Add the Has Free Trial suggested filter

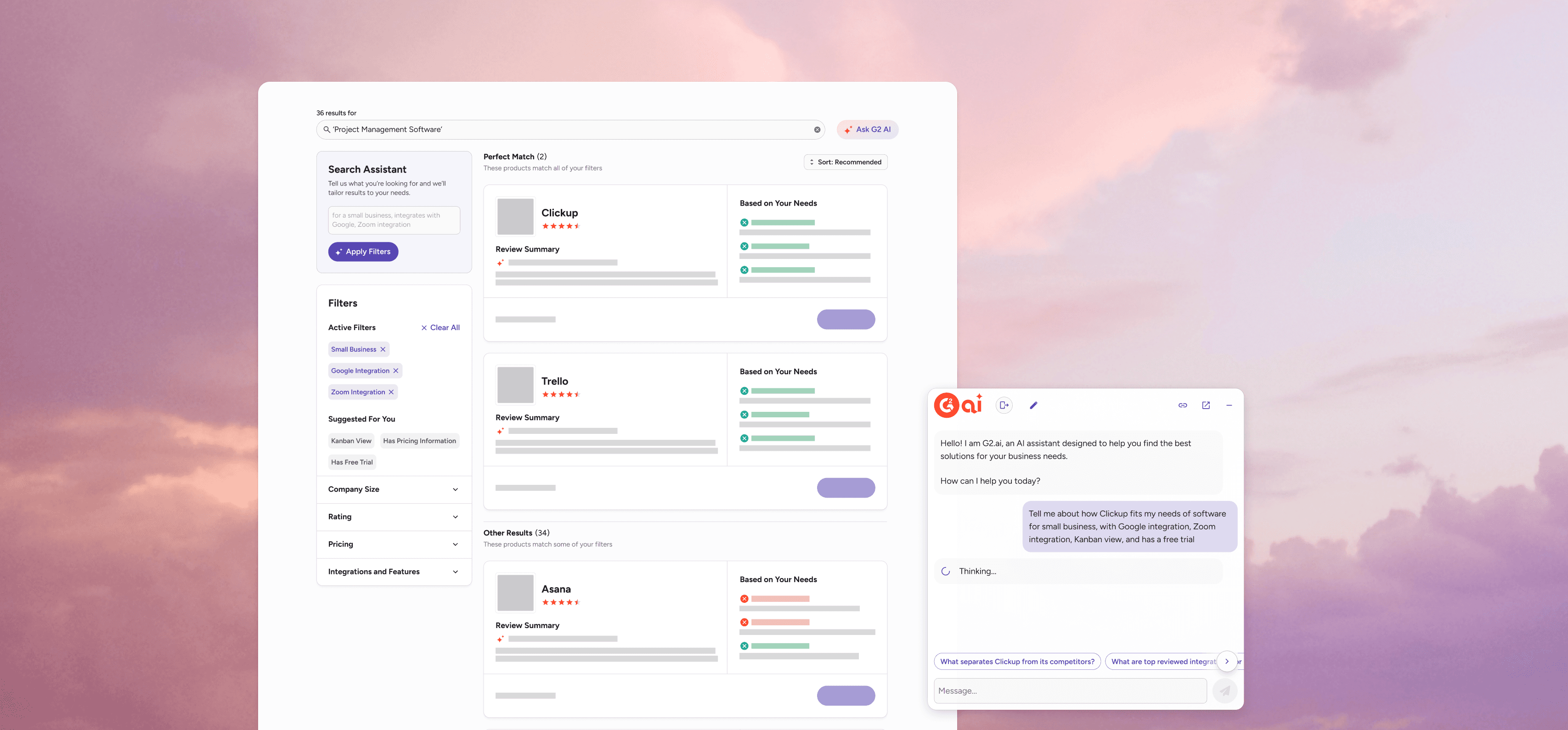[x=352, y=462]
